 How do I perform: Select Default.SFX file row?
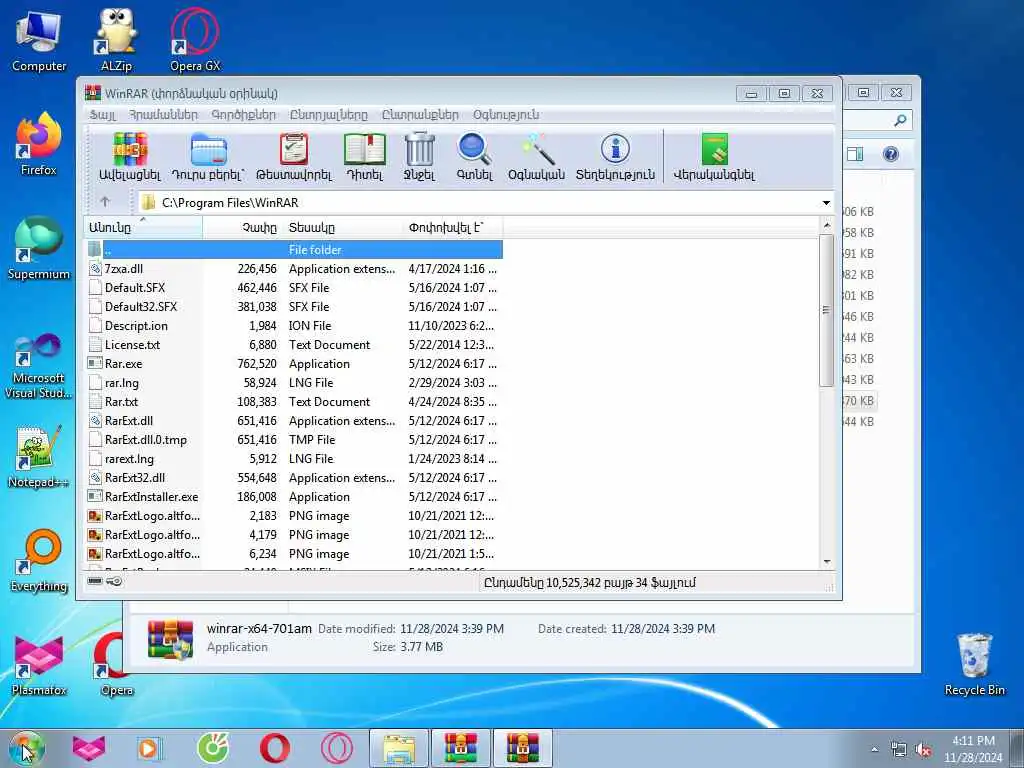294,287
